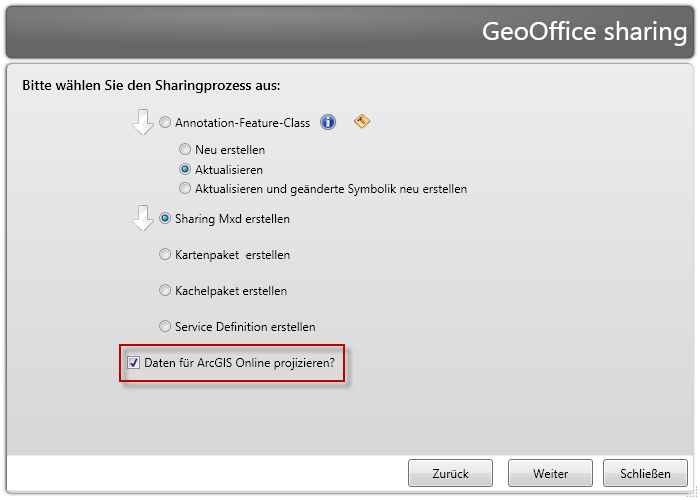Click the orange hammer settings icon
The height and width of the screenshot is (500, 700).
pyautogui.click(x=362, y=122)
